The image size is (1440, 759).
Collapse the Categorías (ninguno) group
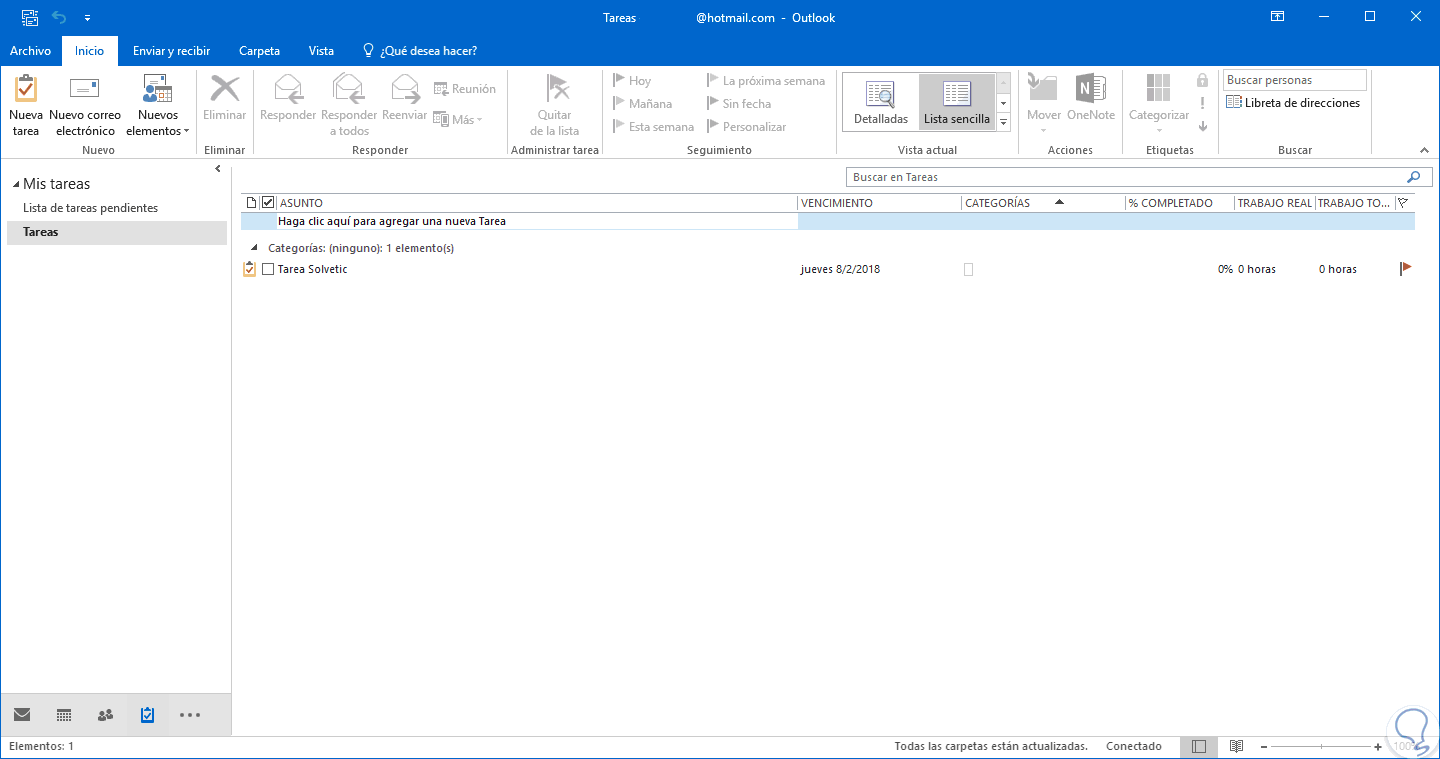pyautogui.click(x=254, y=248)
